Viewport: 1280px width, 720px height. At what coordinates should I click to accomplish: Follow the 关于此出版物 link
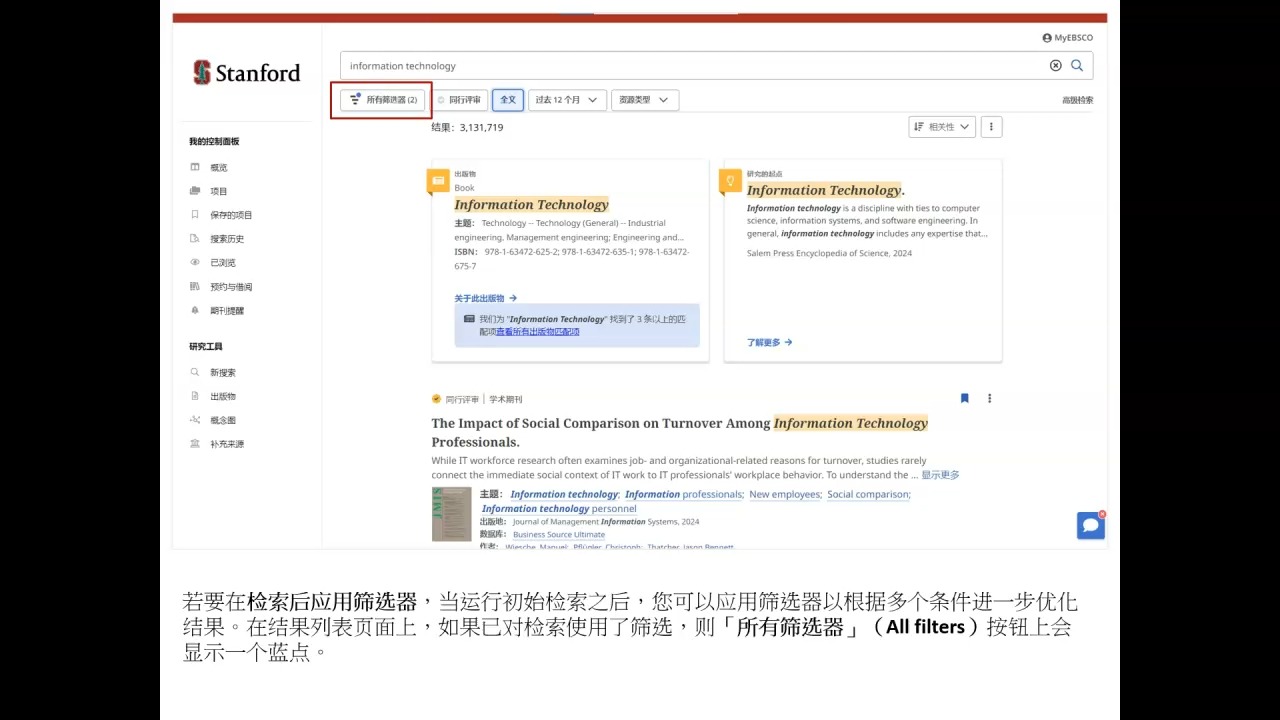click(x=486, y=298)
